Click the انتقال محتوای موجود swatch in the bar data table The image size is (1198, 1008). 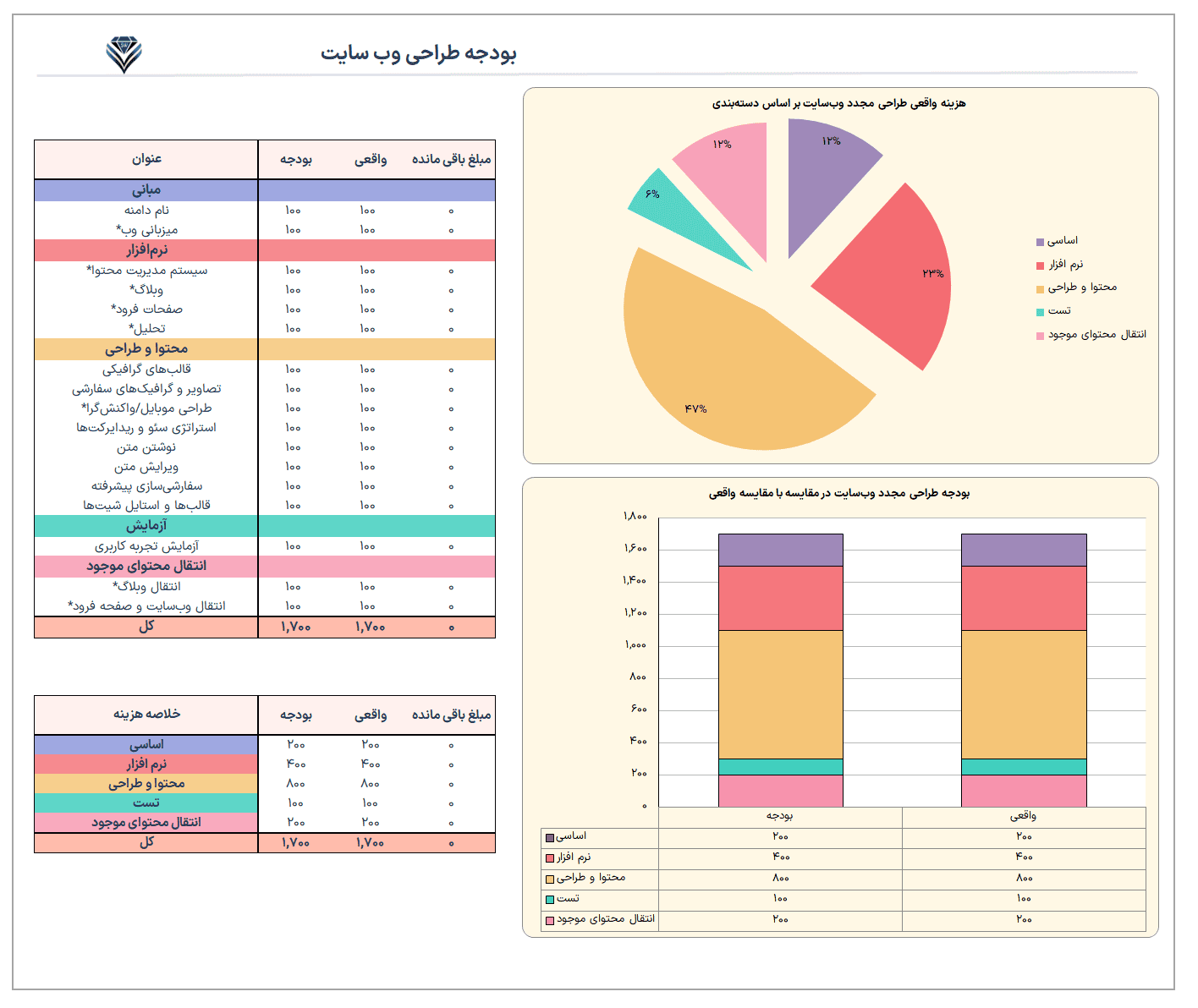(x=550, y=920)
